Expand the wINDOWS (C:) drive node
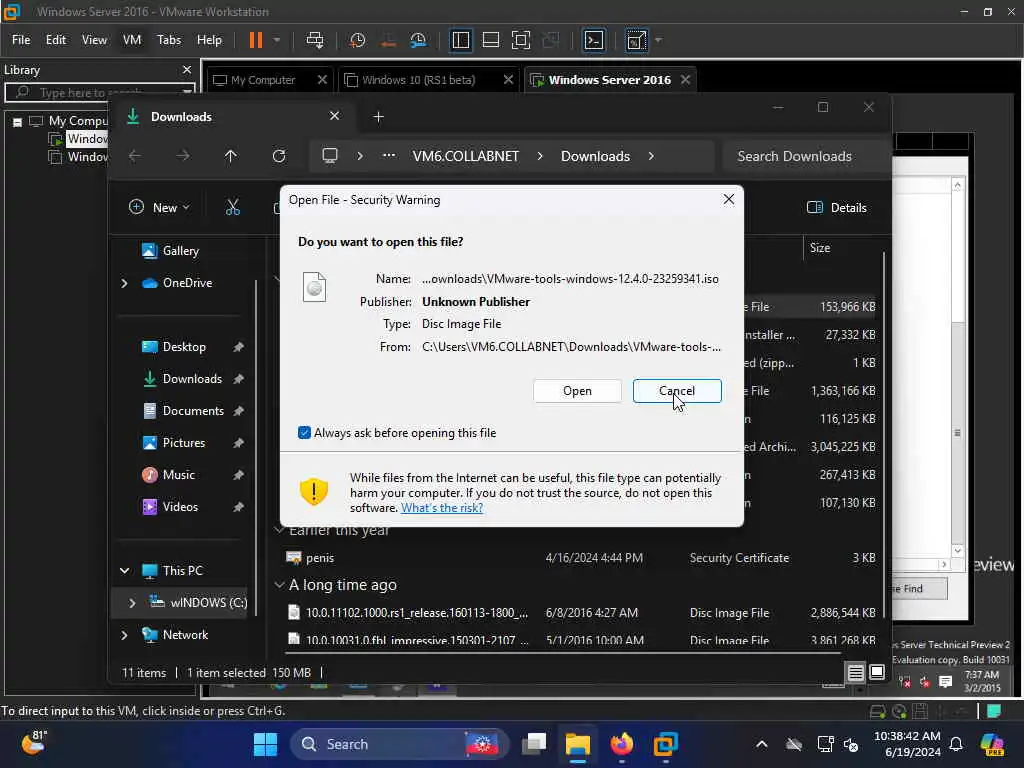1024x768 pixels. click(x=132, y=603)
